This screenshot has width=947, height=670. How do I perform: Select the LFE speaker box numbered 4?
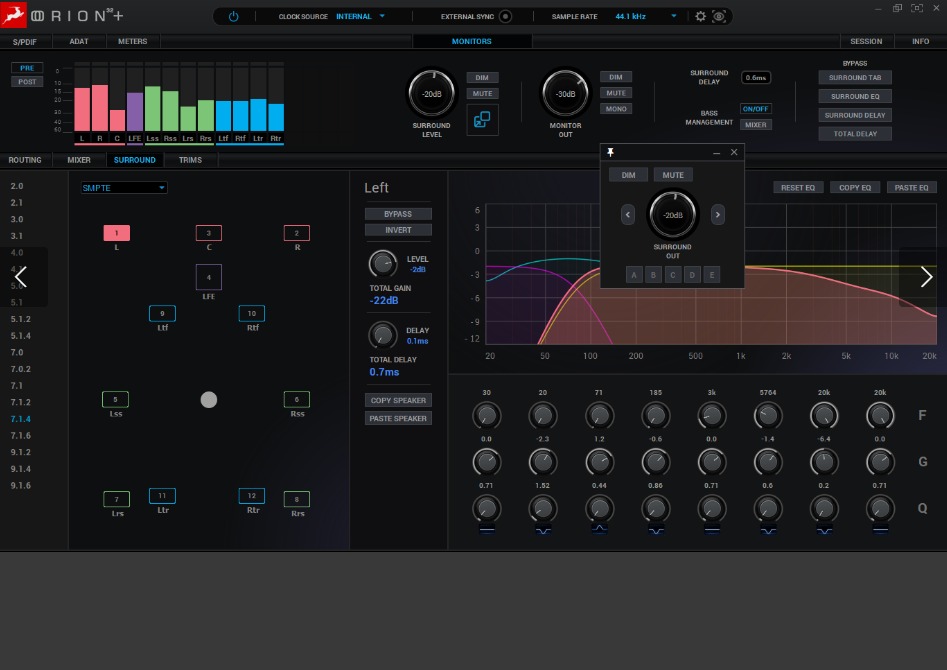[x=209, y=277]
